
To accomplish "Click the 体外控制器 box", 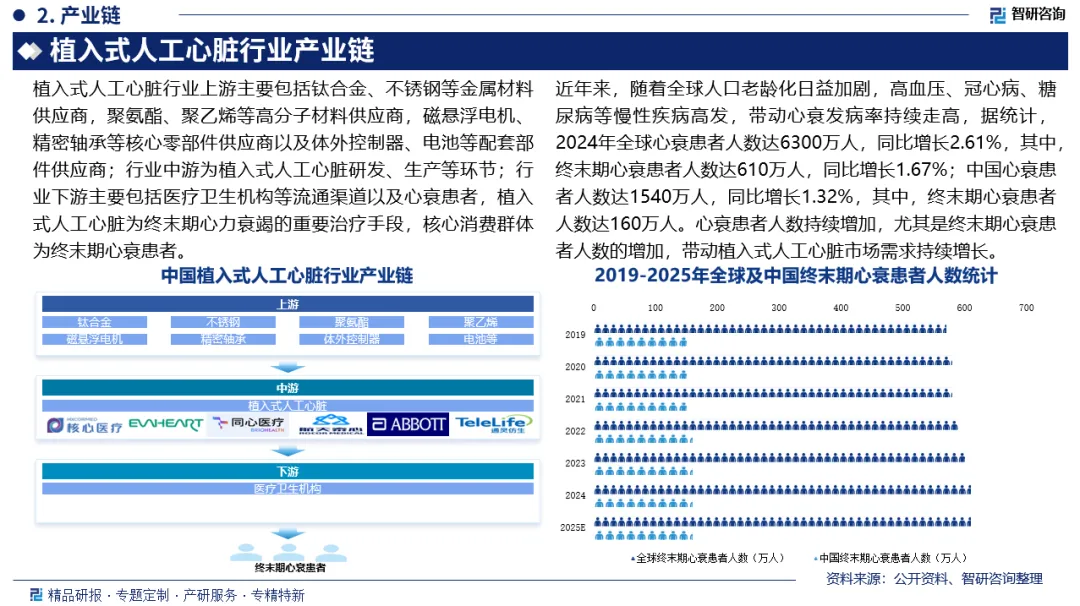I will (351, 339).
